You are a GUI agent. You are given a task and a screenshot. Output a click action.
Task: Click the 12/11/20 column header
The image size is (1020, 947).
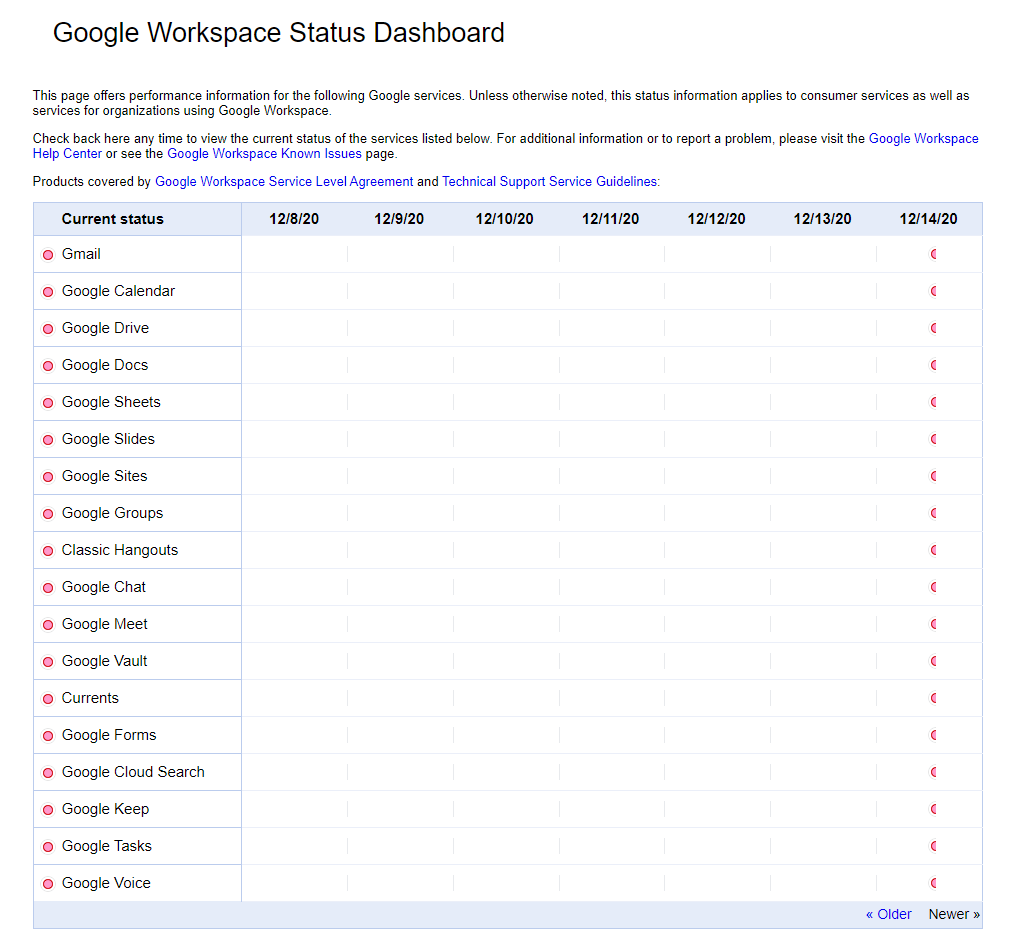click(610, 219)
